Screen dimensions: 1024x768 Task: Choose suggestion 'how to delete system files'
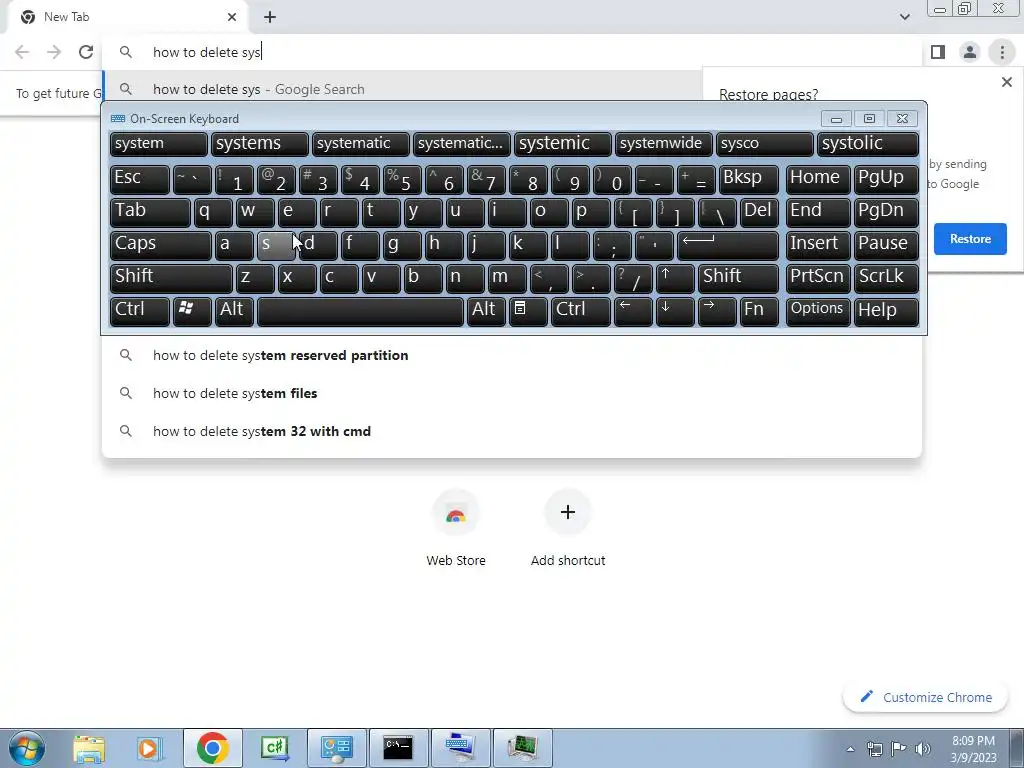(x=512, y=393)
